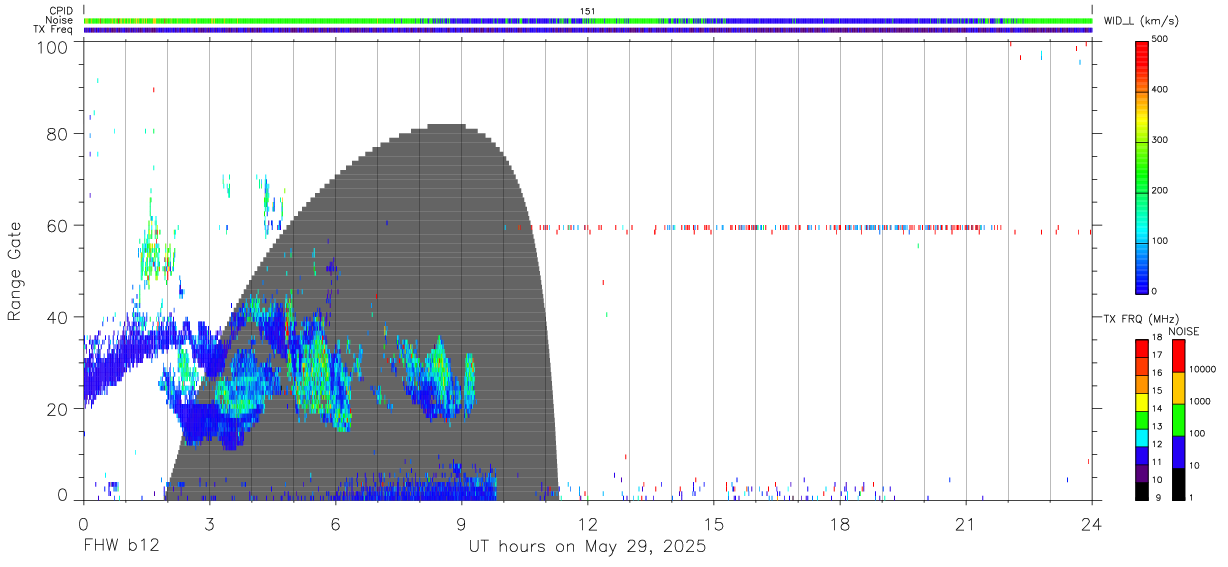Click the TX FRQ (MHz) legend title
Screen dimensions: 1228x567
(1140, 319)
